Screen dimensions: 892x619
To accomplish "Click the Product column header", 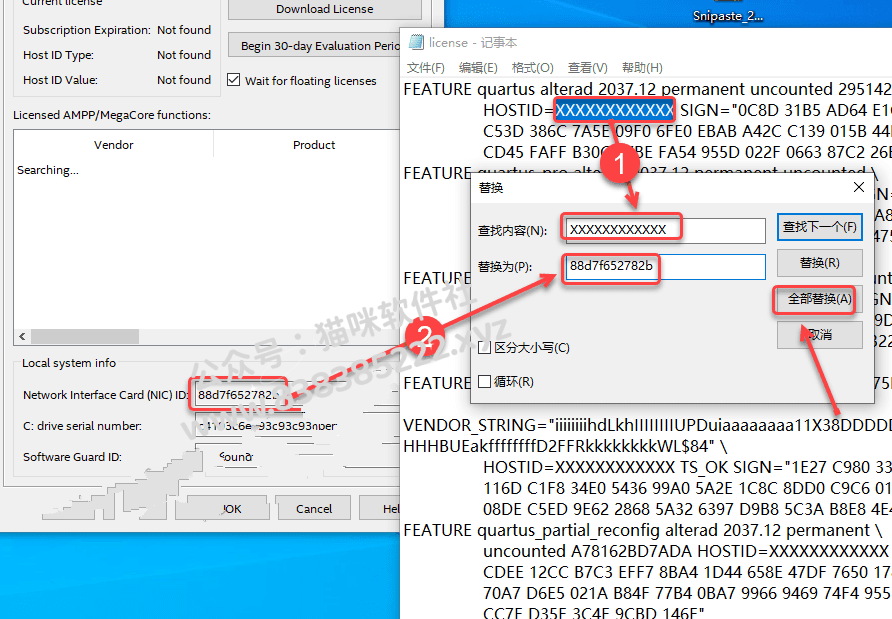I will (x=307, y=145).
